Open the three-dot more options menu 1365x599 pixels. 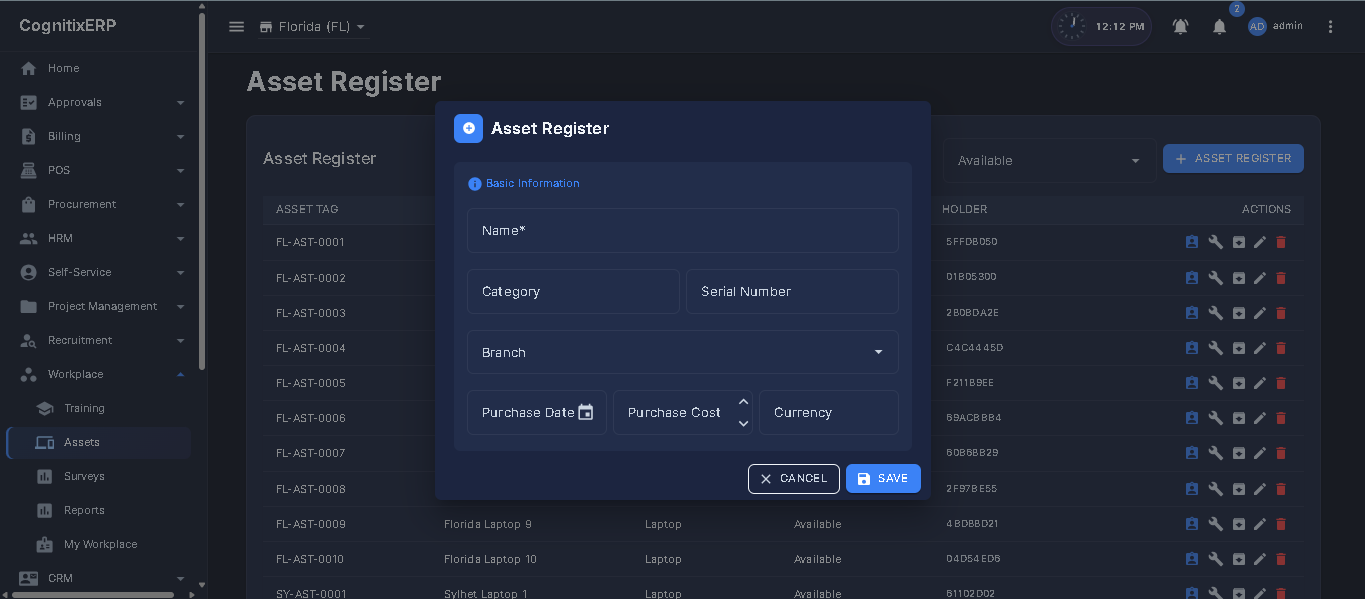[x=1331, y=27]
